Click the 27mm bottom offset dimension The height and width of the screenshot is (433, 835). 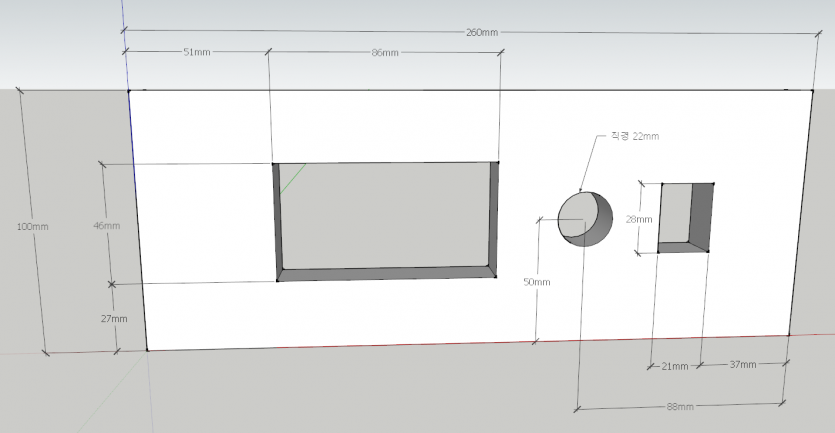(114, 318)
